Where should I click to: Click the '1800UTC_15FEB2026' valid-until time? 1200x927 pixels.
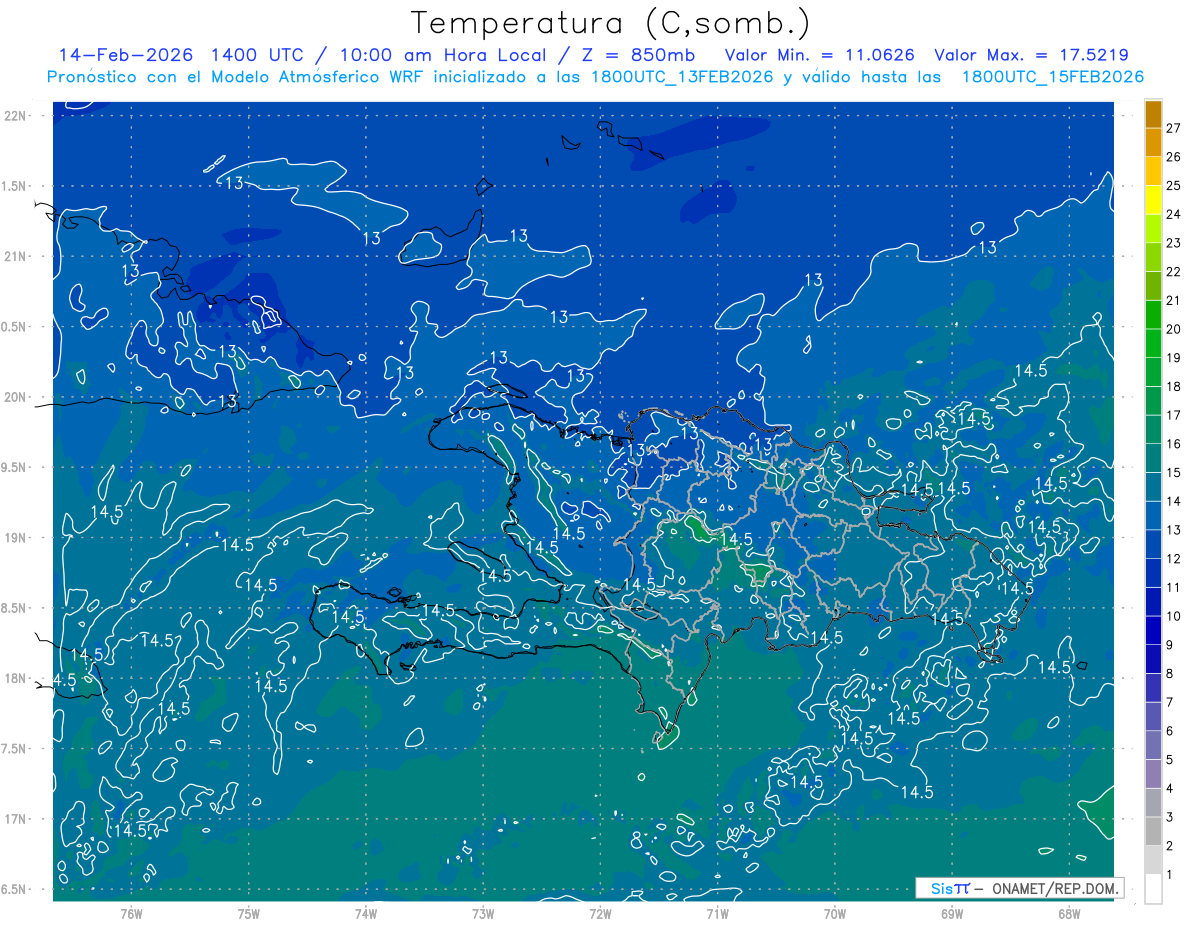tap(1052, 77)
